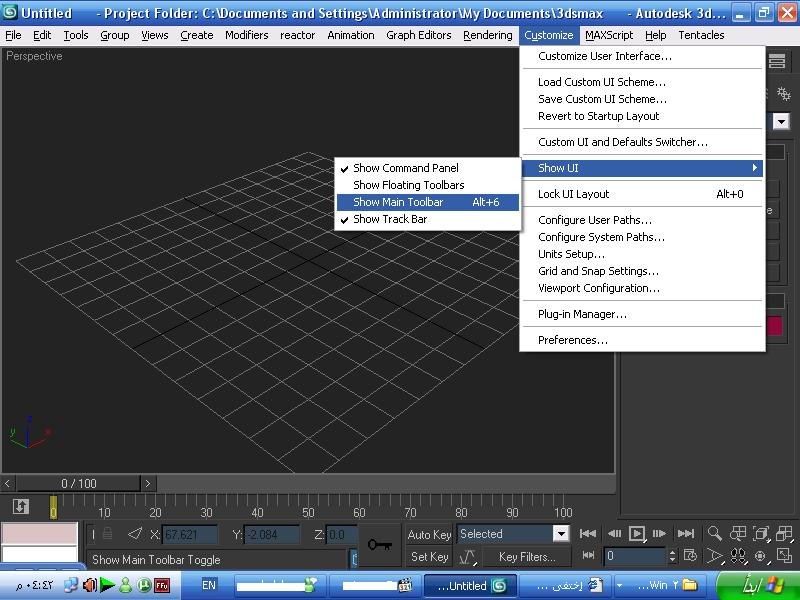
Task: Click the Zoom Extents All icon
Action: click(784, 534)
